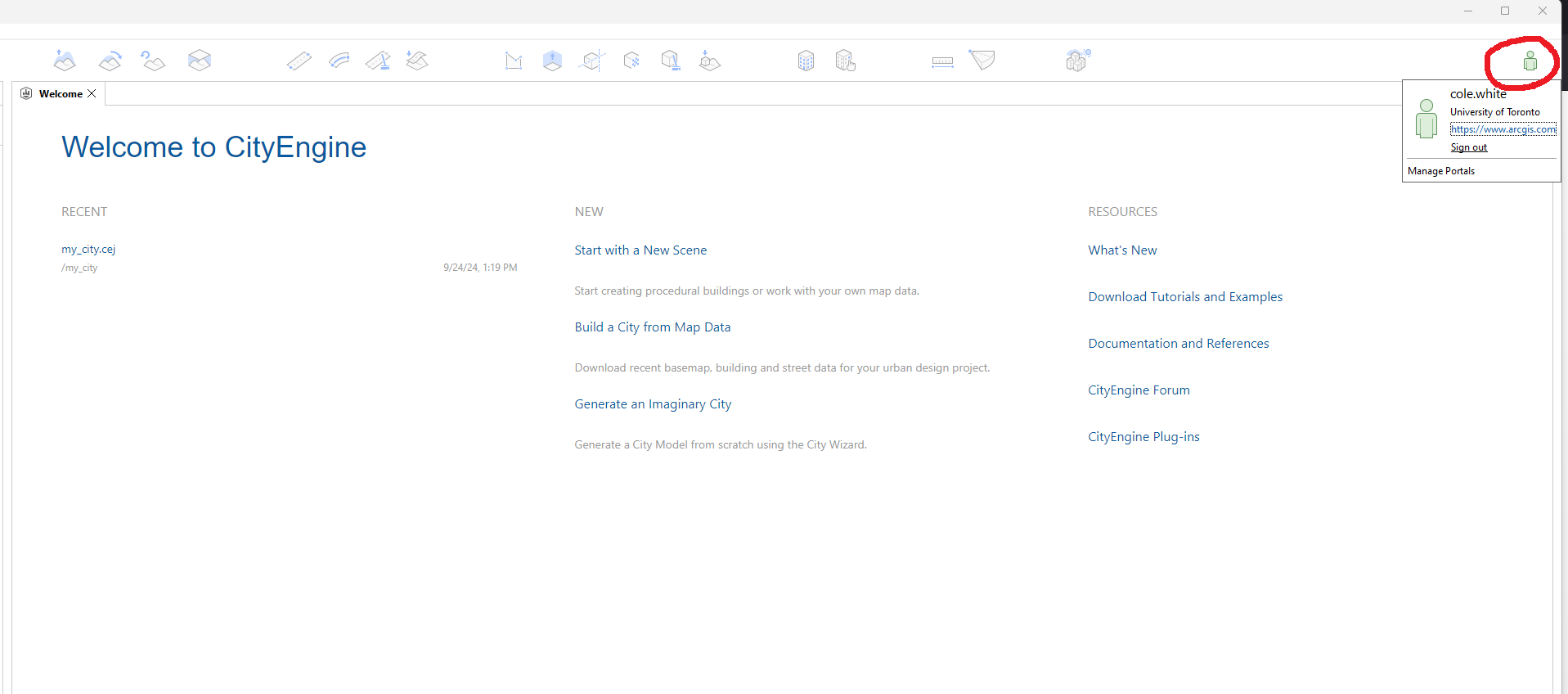
Task: Click the straight street creation tool
Action: pos(299,61)
